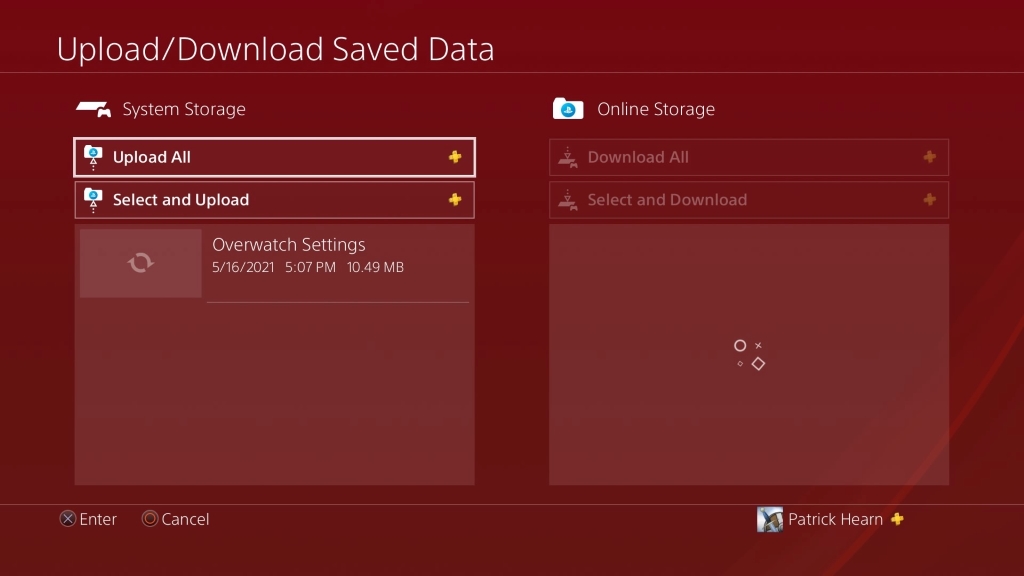Click the PS Plus icon beside Patrick Hearn
Image resolution: width=1024 pixels, height=576 pixels.
[897, 519]
